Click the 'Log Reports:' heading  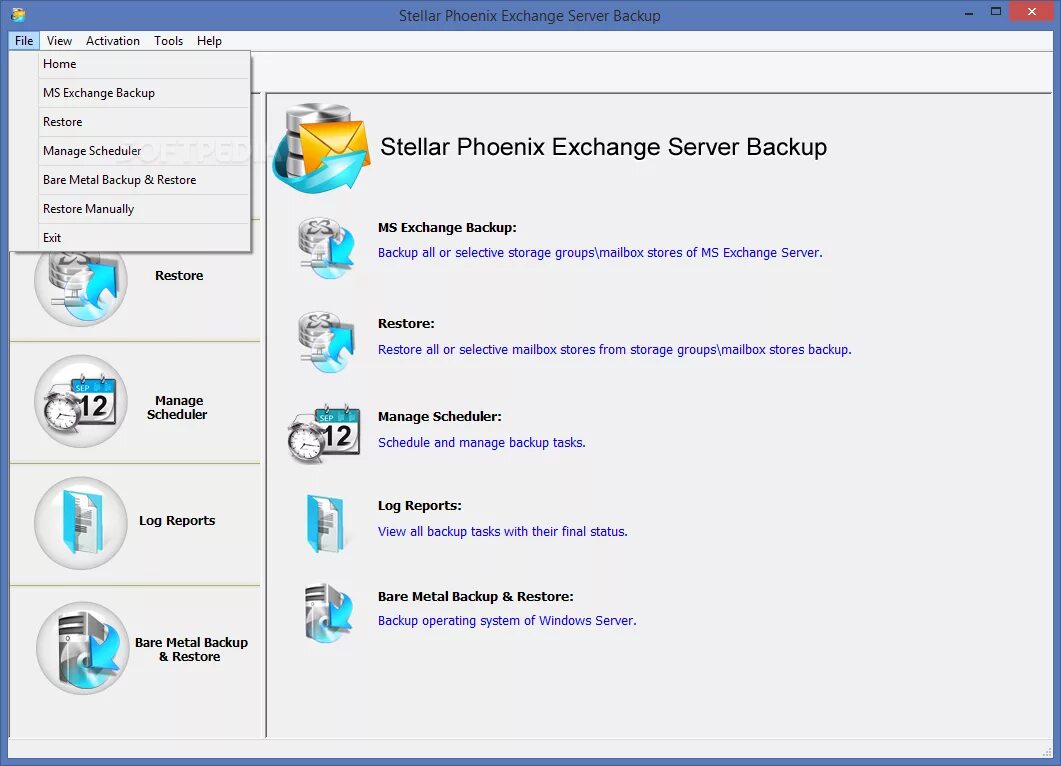click(x=420, y=505)
